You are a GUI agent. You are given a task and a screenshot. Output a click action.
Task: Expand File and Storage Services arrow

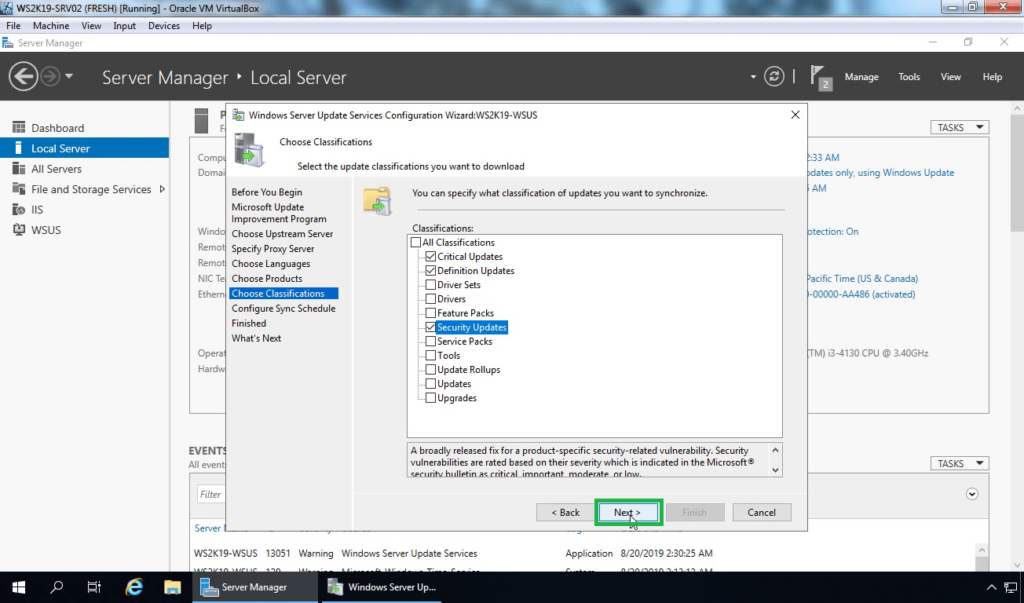click(x=162, y=189)
